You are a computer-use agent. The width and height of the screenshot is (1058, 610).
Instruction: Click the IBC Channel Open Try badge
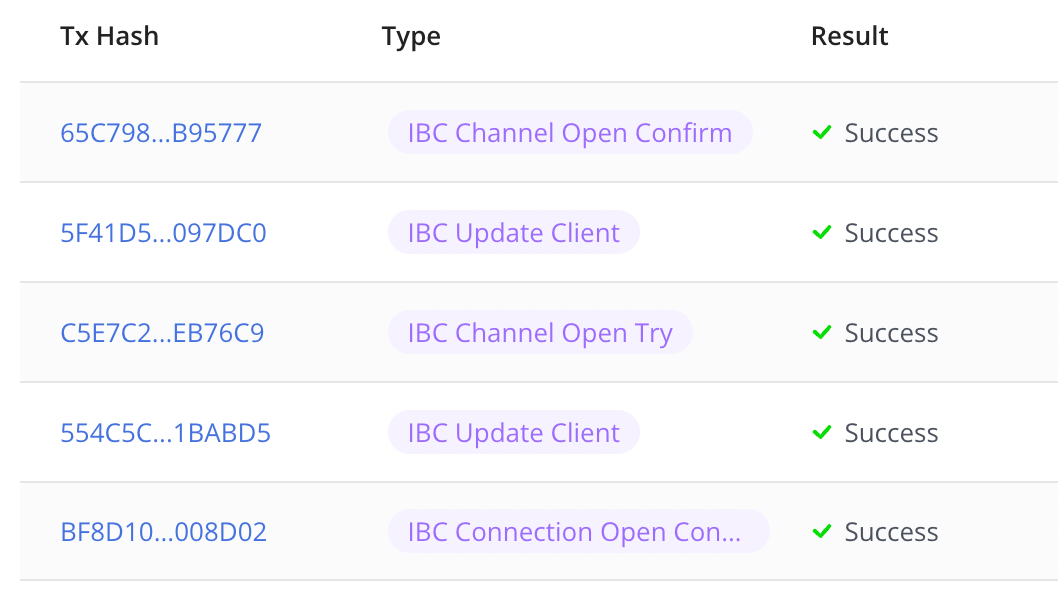tap(540, 333)
